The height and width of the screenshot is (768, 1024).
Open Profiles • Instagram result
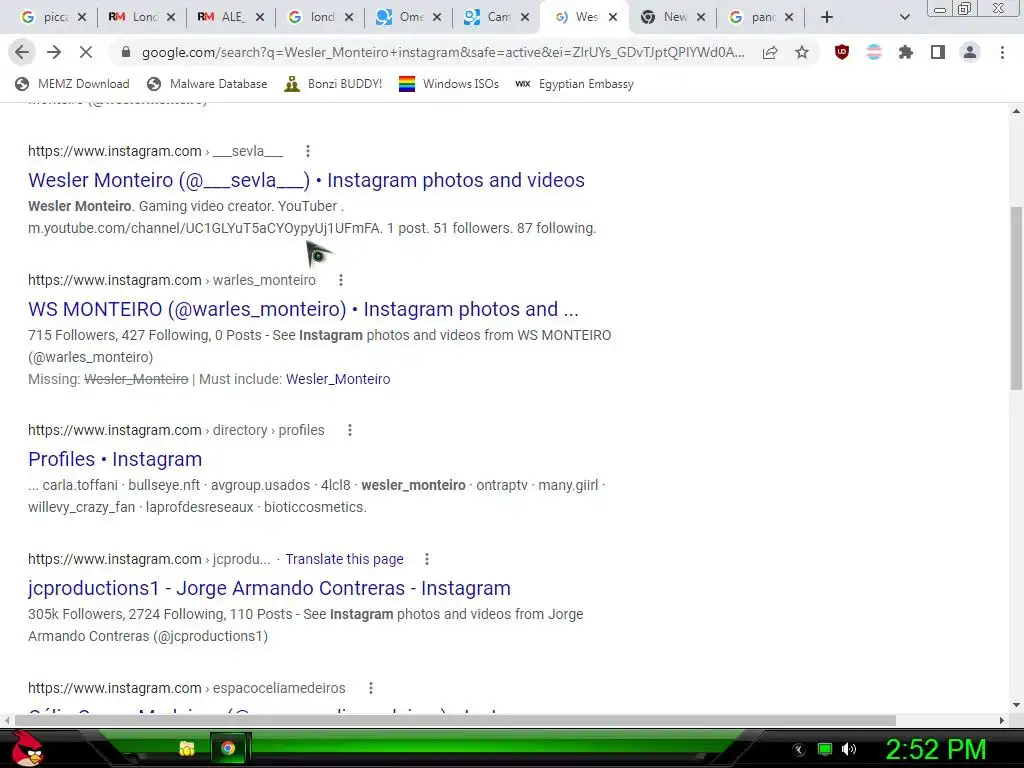pyautogui.click(x=115, y=459)
